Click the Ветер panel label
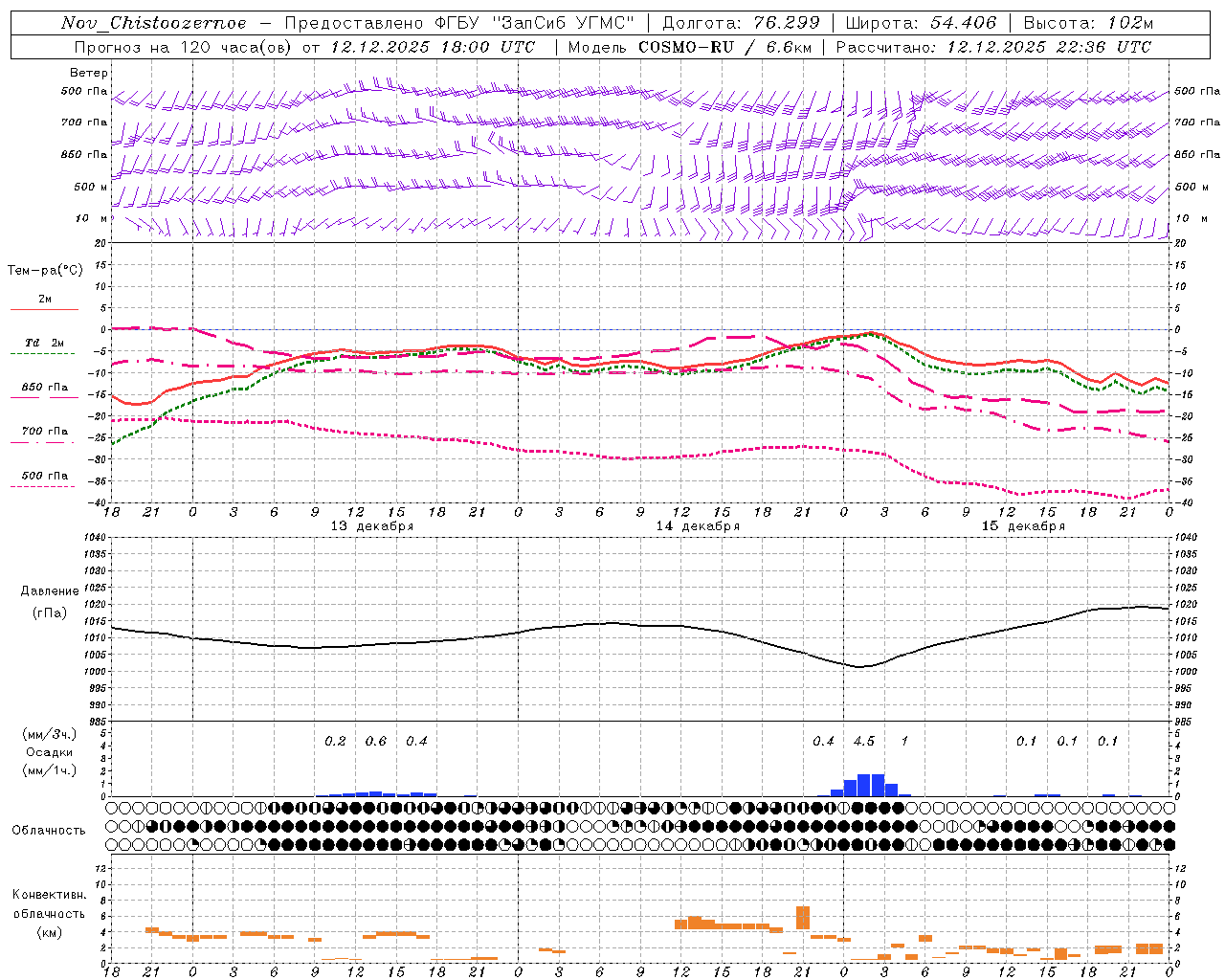 coord(89,73)
